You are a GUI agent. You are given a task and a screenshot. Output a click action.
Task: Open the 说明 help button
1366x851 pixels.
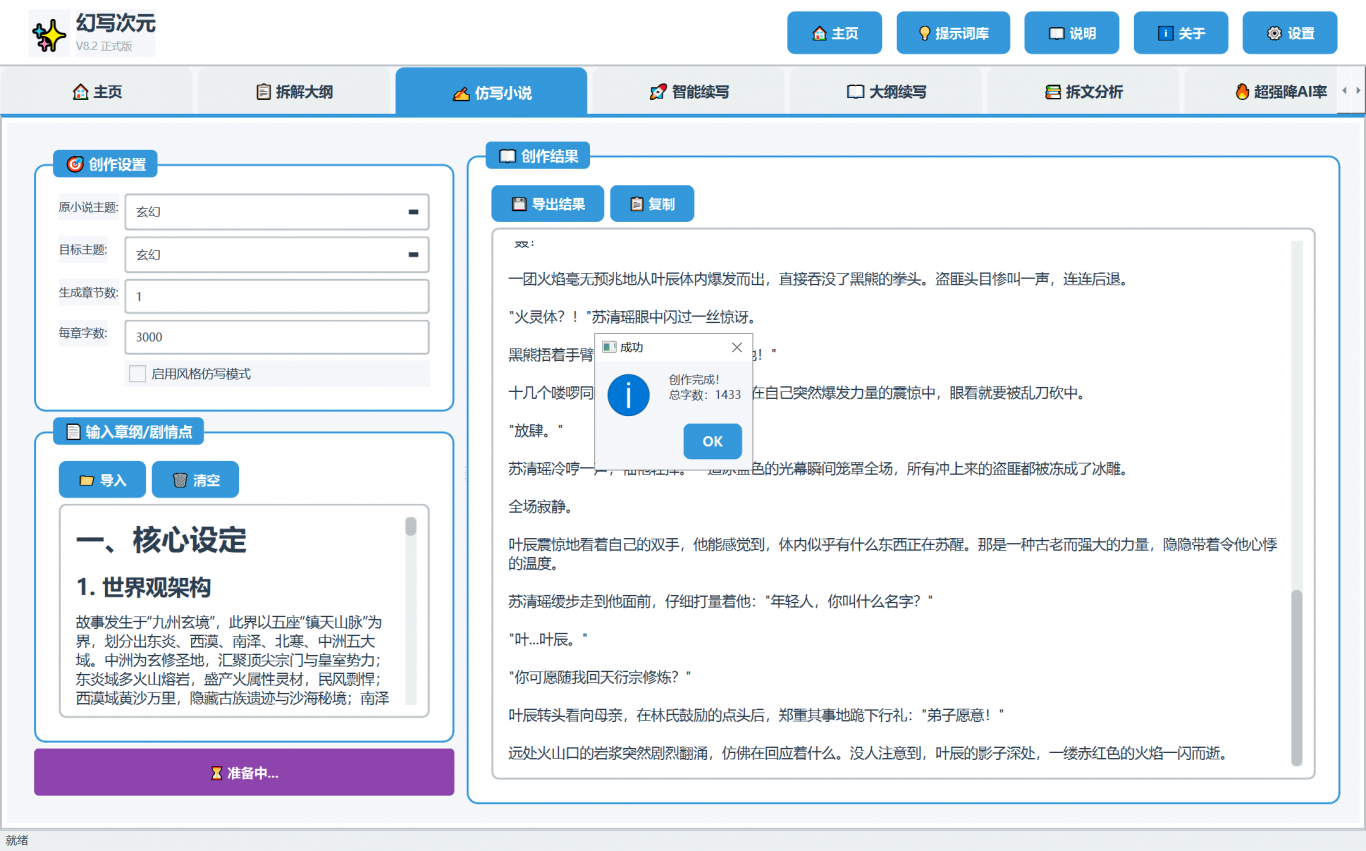(1071, 33)
